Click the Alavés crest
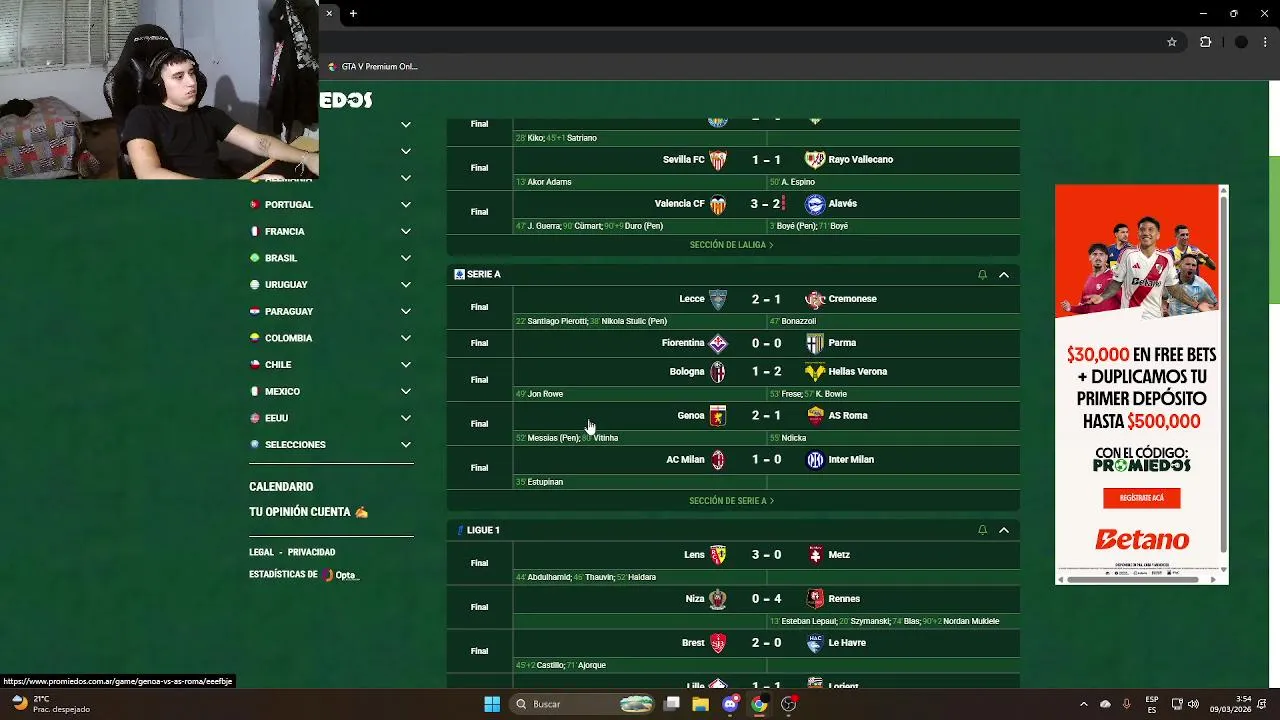Viewport: 1280px width, 720px height. coord(815,204)
